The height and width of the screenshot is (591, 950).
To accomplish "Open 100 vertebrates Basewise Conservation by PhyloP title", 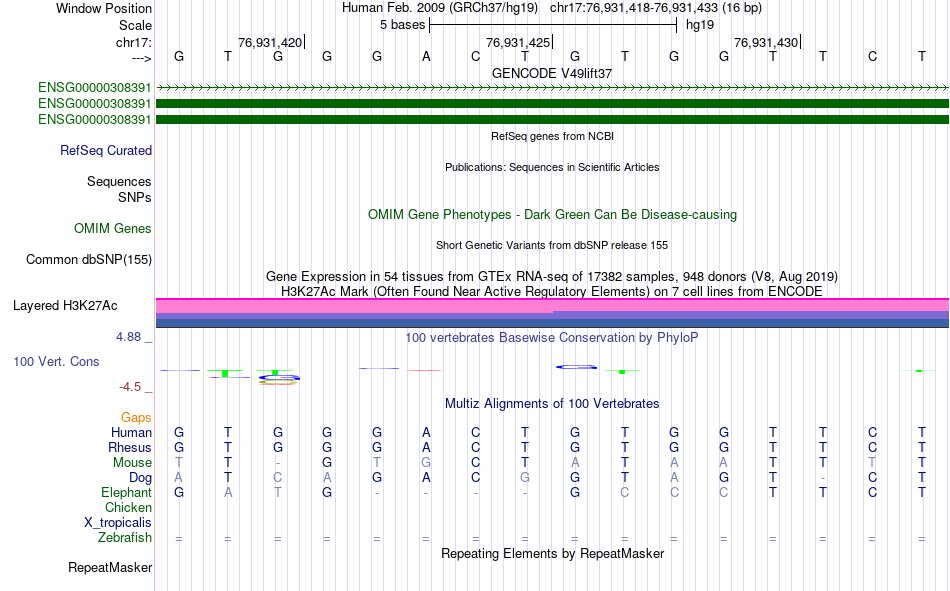I will pyautogui.click(x=552, y=338).
